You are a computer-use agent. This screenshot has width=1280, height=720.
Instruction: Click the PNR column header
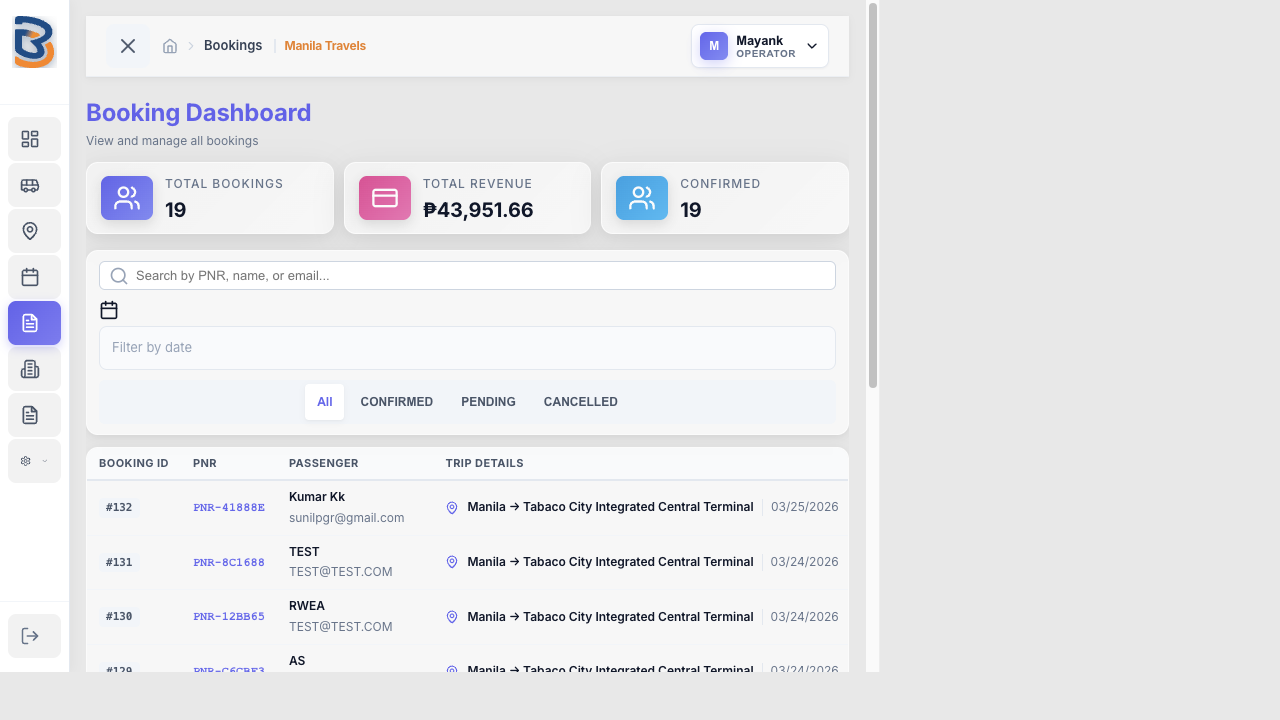point(205,464)
